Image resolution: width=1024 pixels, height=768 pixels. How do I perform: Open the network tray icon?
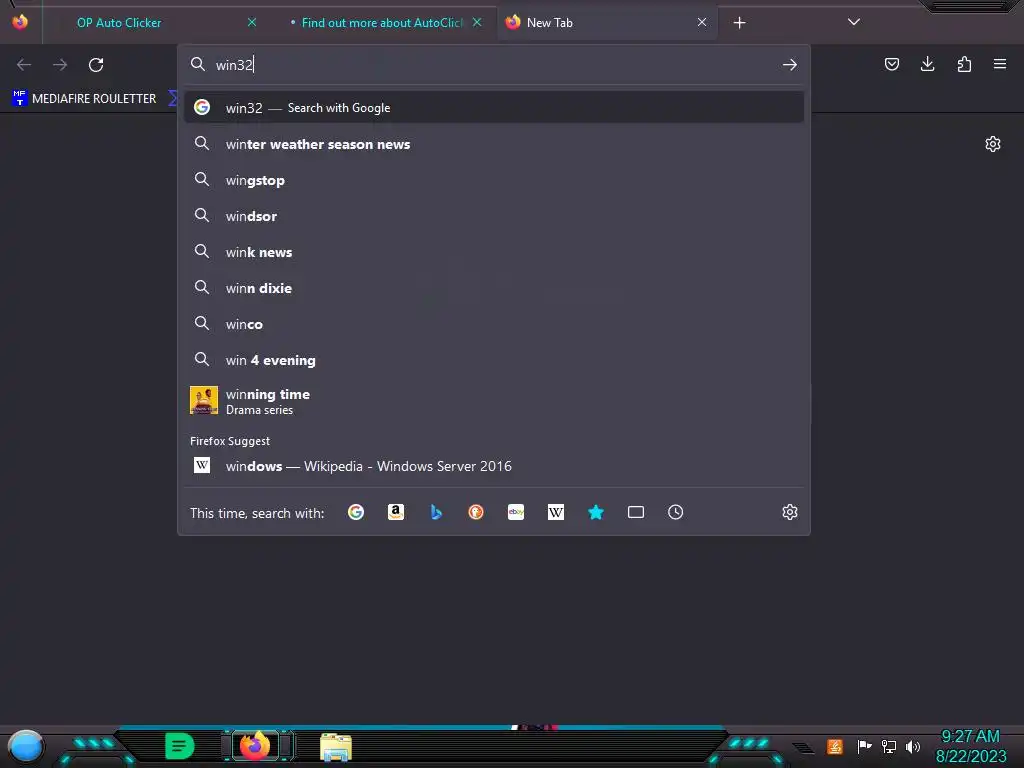pyautogui.click(x=889, y=746)
